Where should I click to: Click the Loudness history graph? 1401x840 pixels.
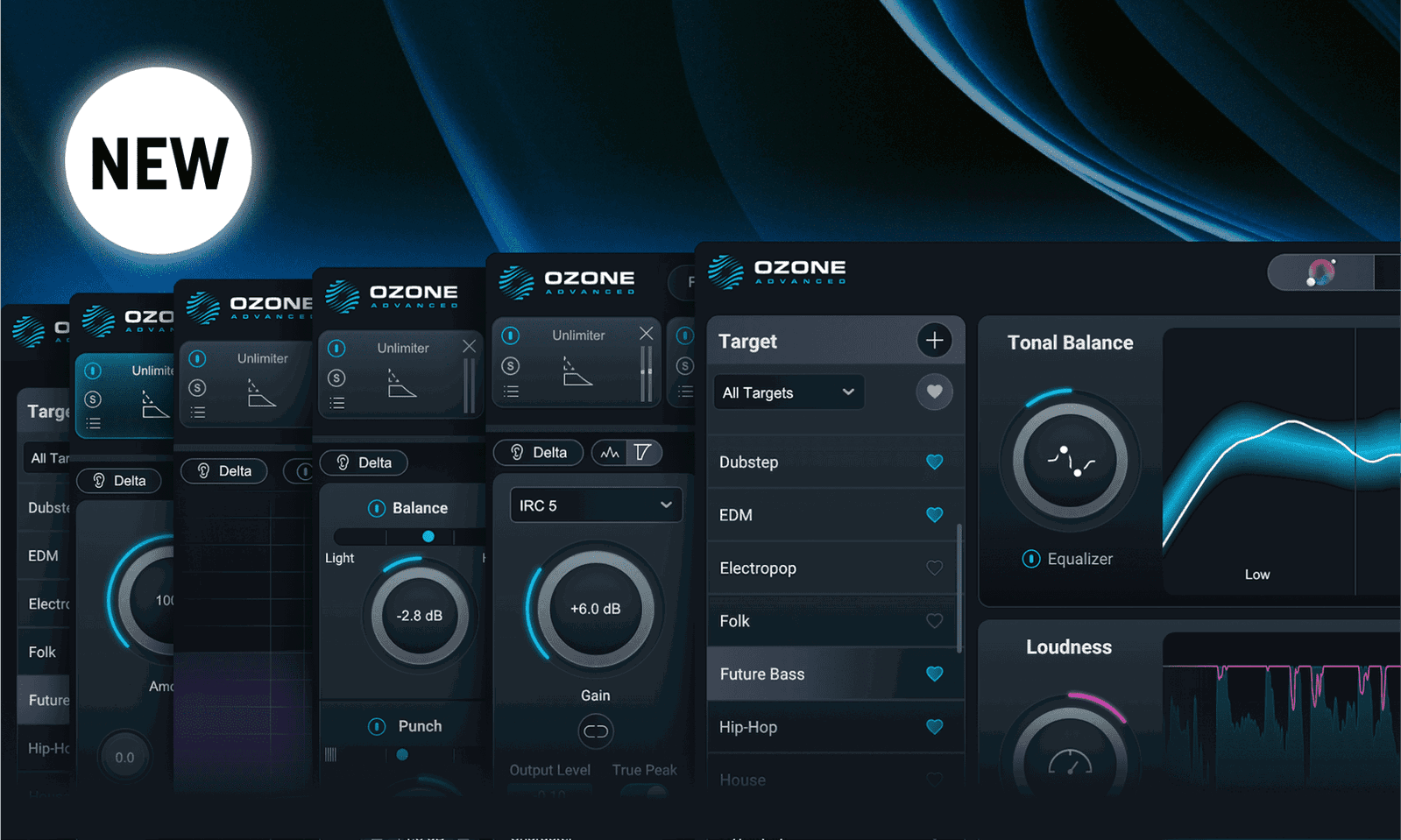pyautogui.click(x=1281, y=714)
